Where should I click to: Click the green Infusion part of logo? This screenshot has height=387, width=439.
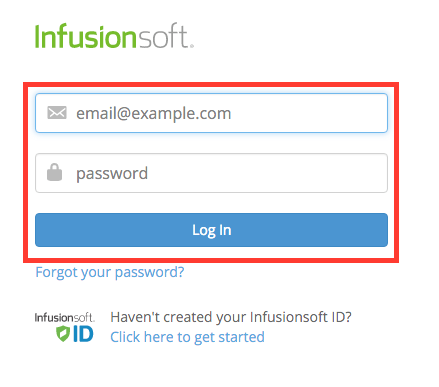click(x=86, y=36)
